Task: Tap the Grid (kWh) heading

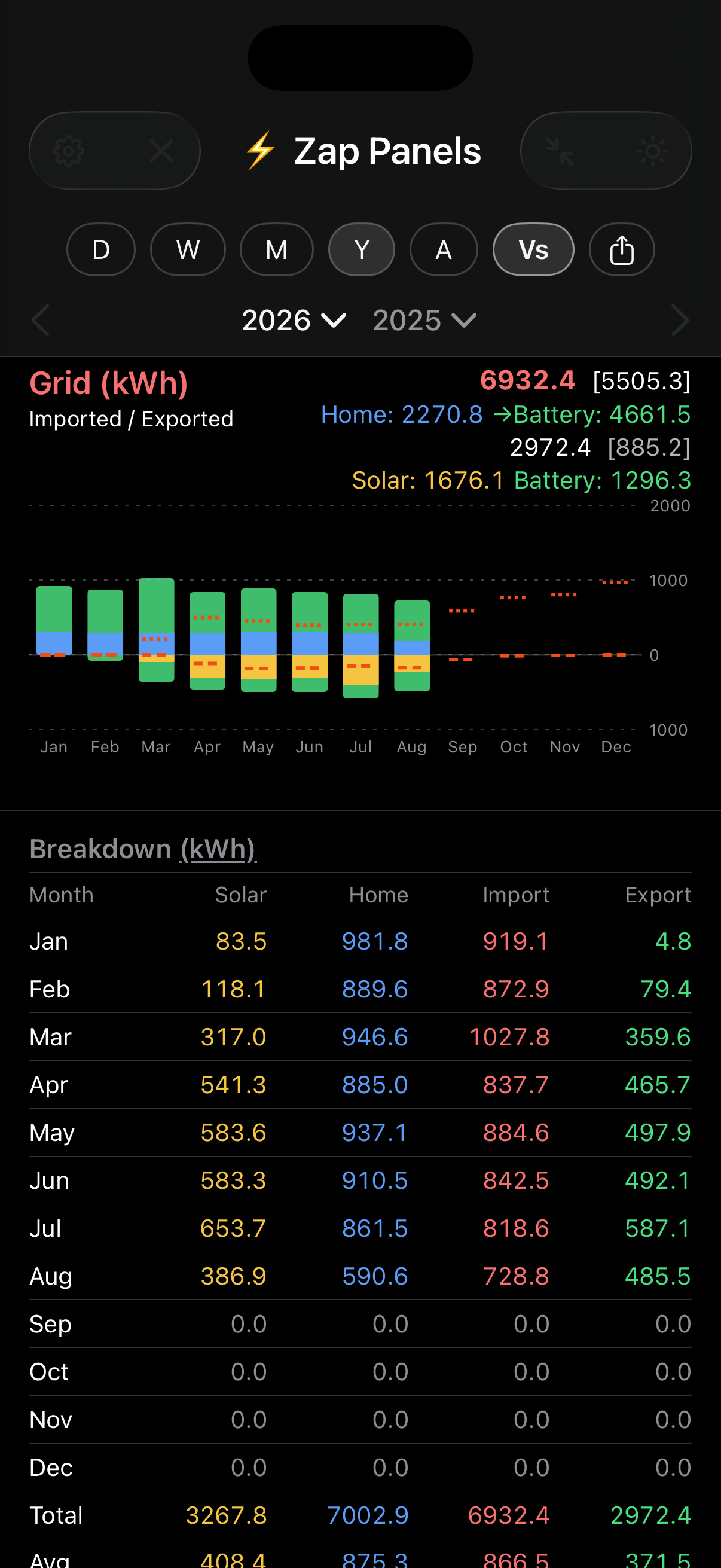Action: (109, 383)
